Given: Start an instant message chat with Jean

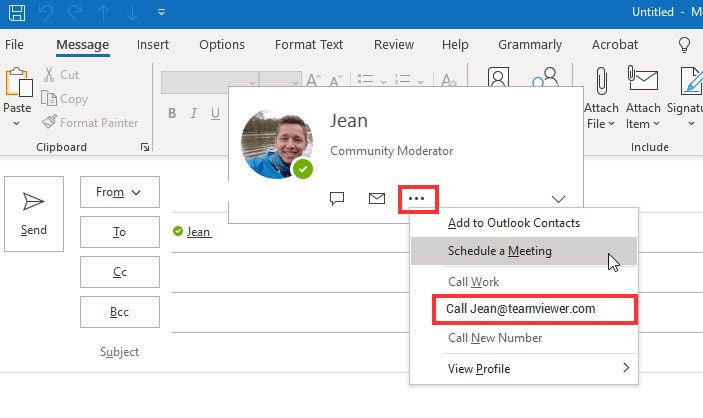Looking at the screenshot, I should click(337, 198).
